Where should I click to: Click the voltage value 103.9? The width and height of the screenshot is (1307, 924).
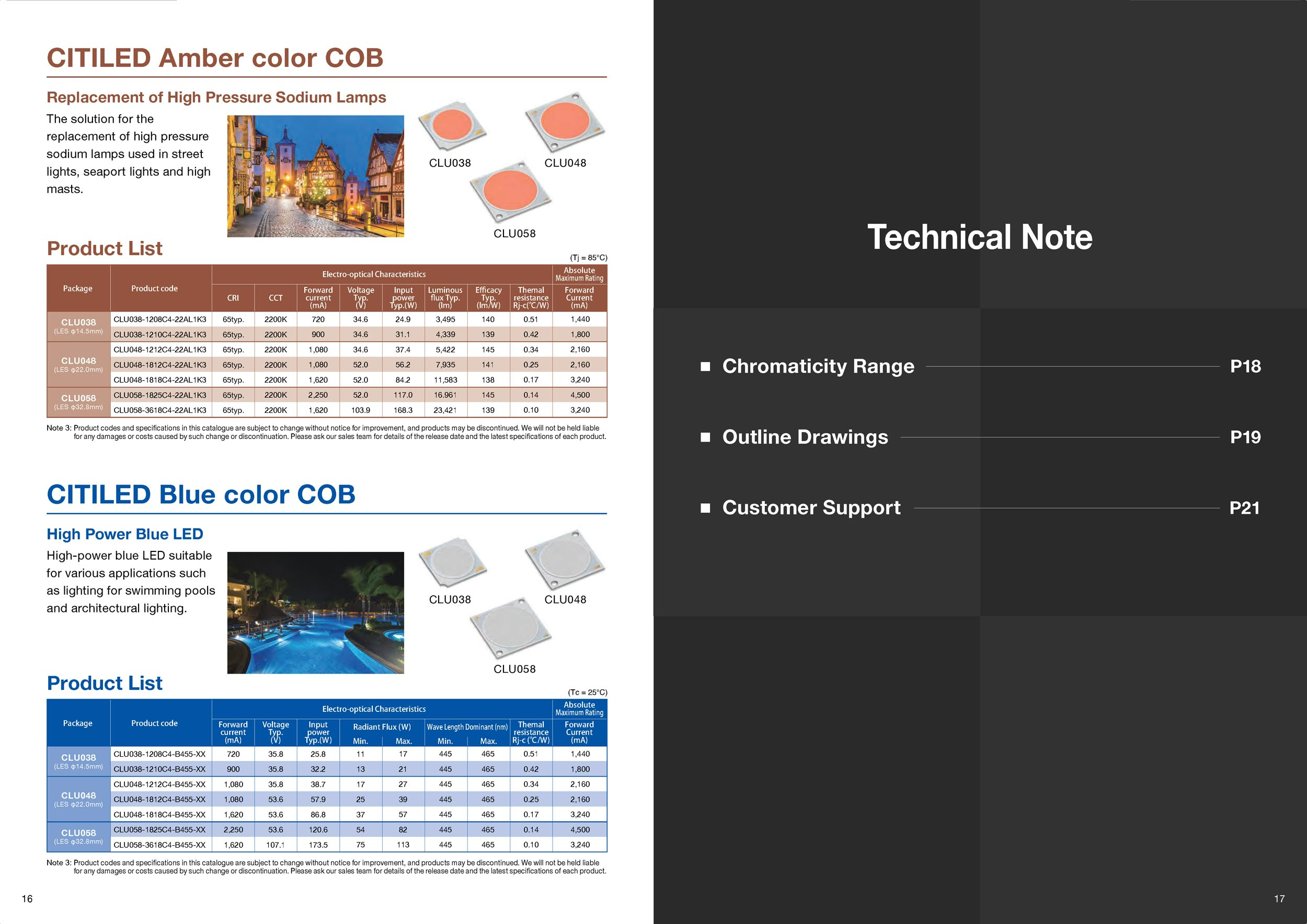pos(360,410)
